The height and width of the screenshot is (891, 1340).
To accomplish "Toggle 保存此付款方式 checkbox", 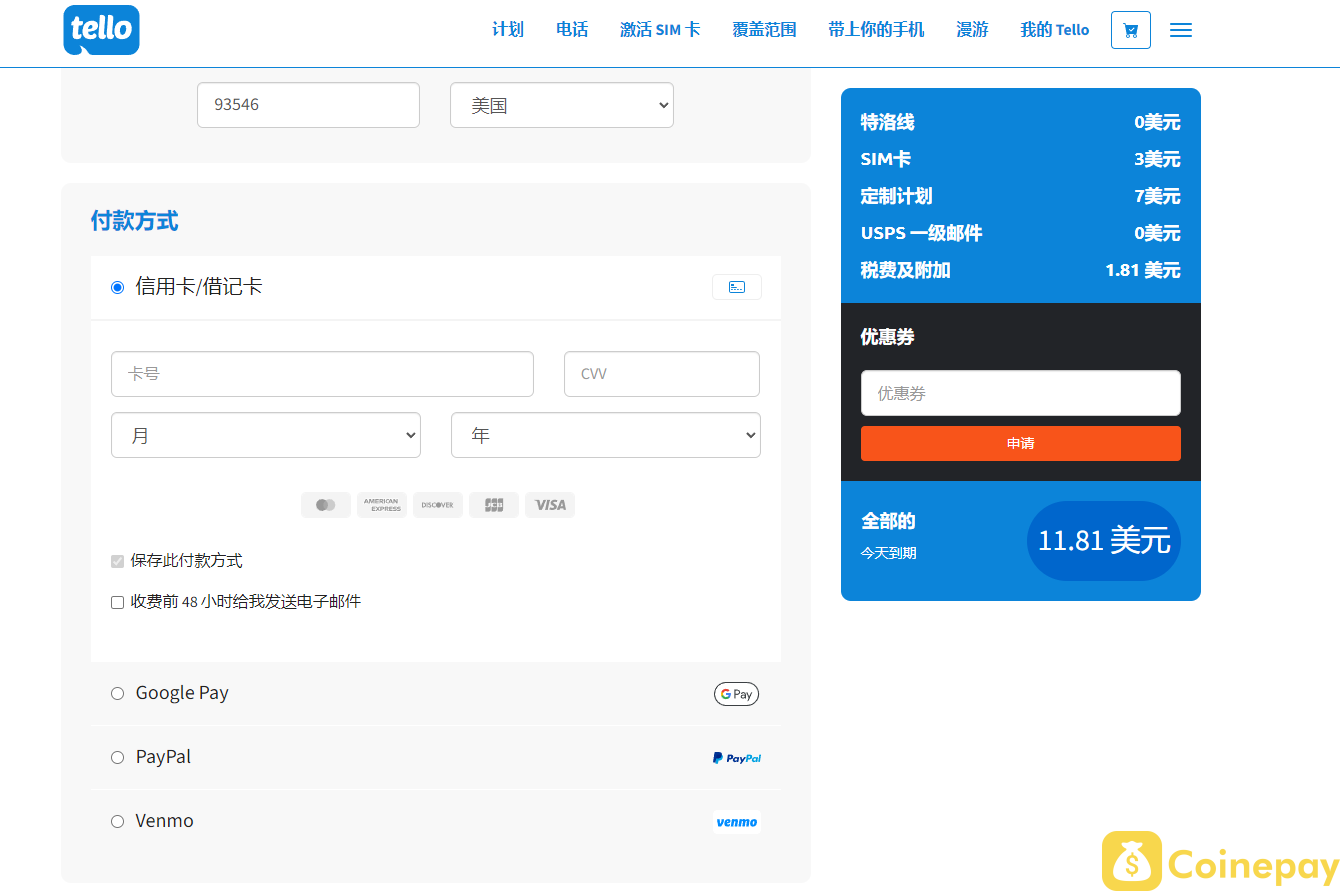I will 117,561.
